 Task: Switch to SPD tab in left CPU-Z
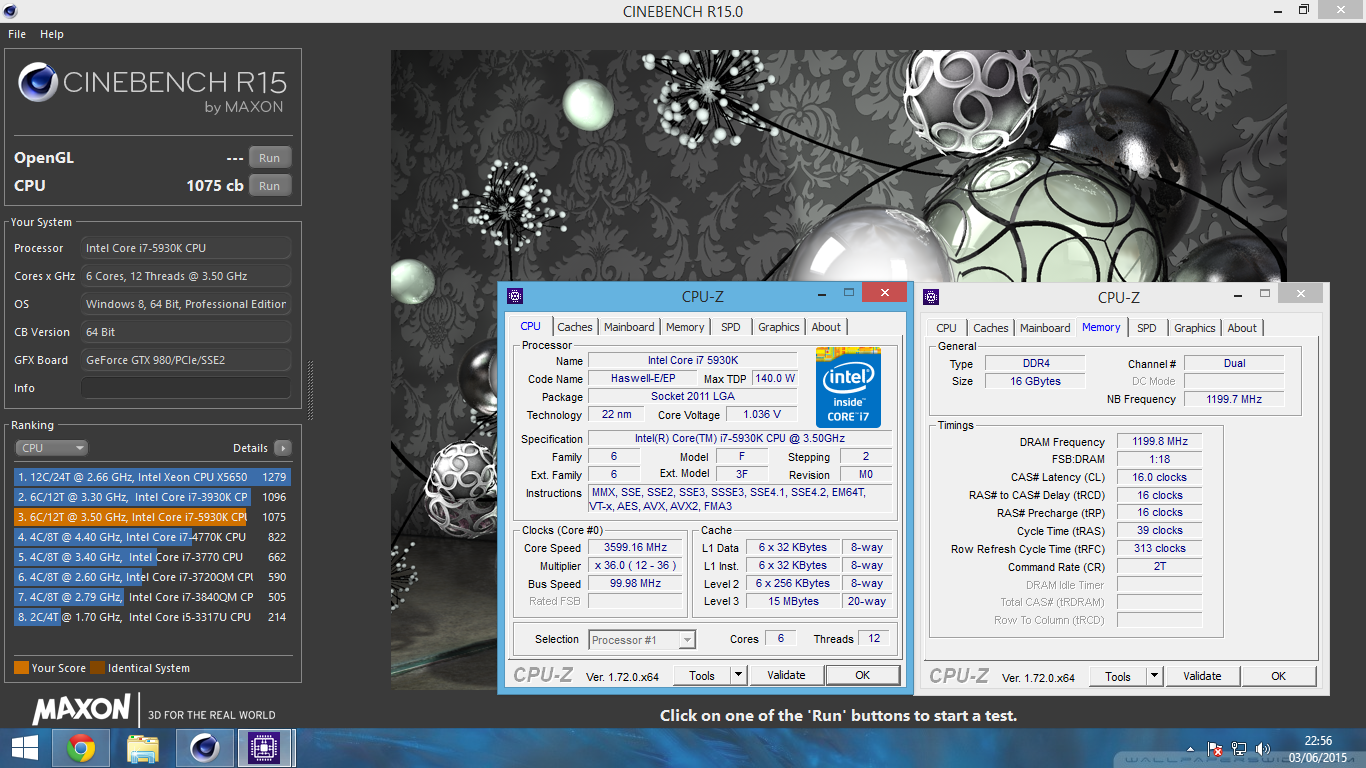click(x=731, y=327)
